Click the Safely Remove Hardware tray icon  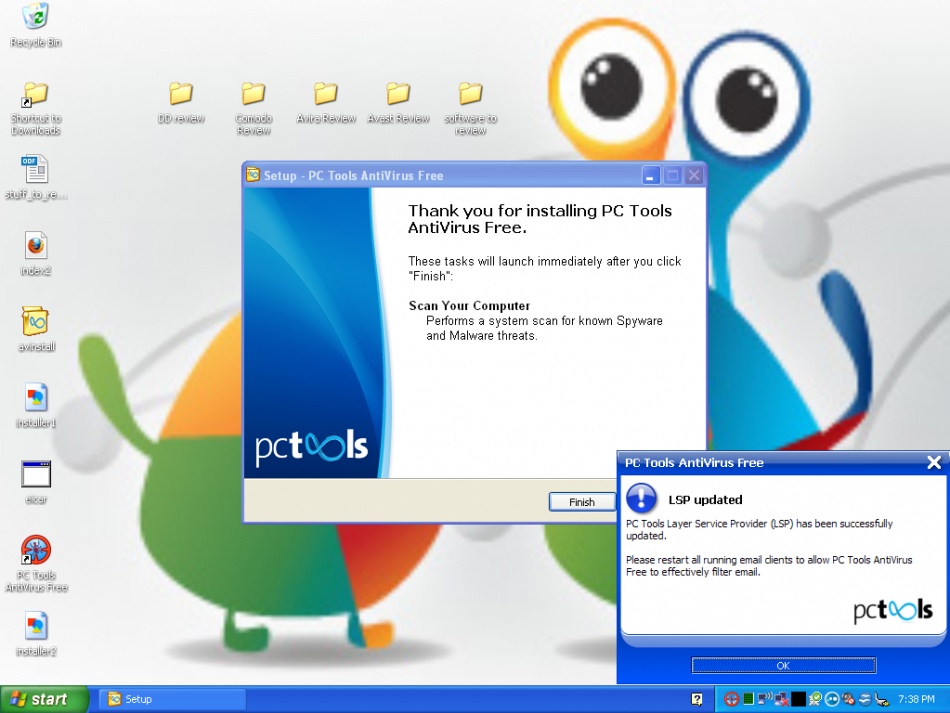tap(882, 700)
